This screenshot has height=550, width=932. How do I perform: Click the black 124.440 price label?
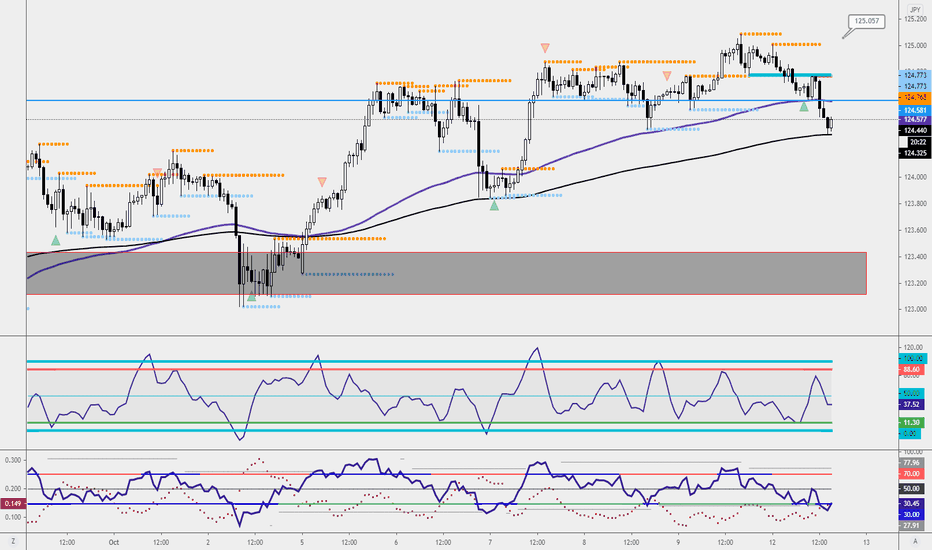(915, 130)
